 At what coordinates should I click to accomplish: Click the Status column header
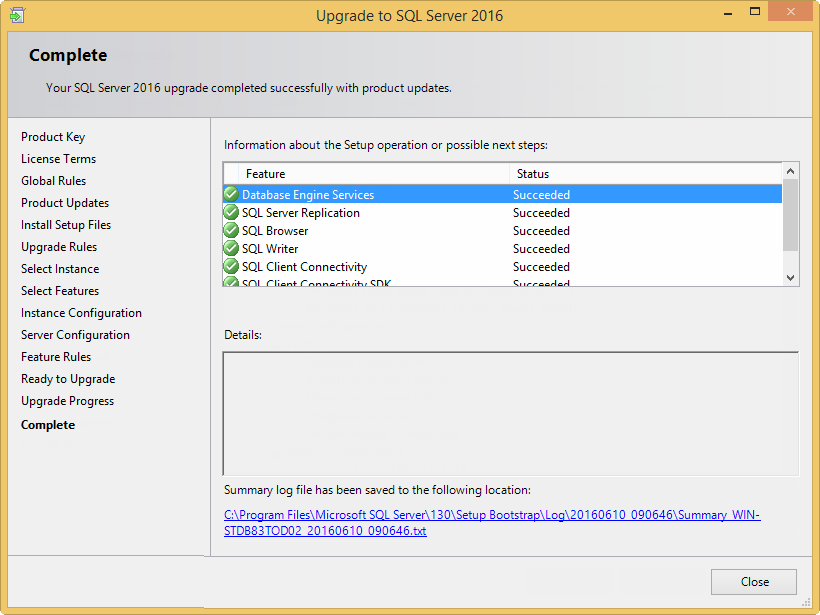pyautogui.click(x=645, y=174)
